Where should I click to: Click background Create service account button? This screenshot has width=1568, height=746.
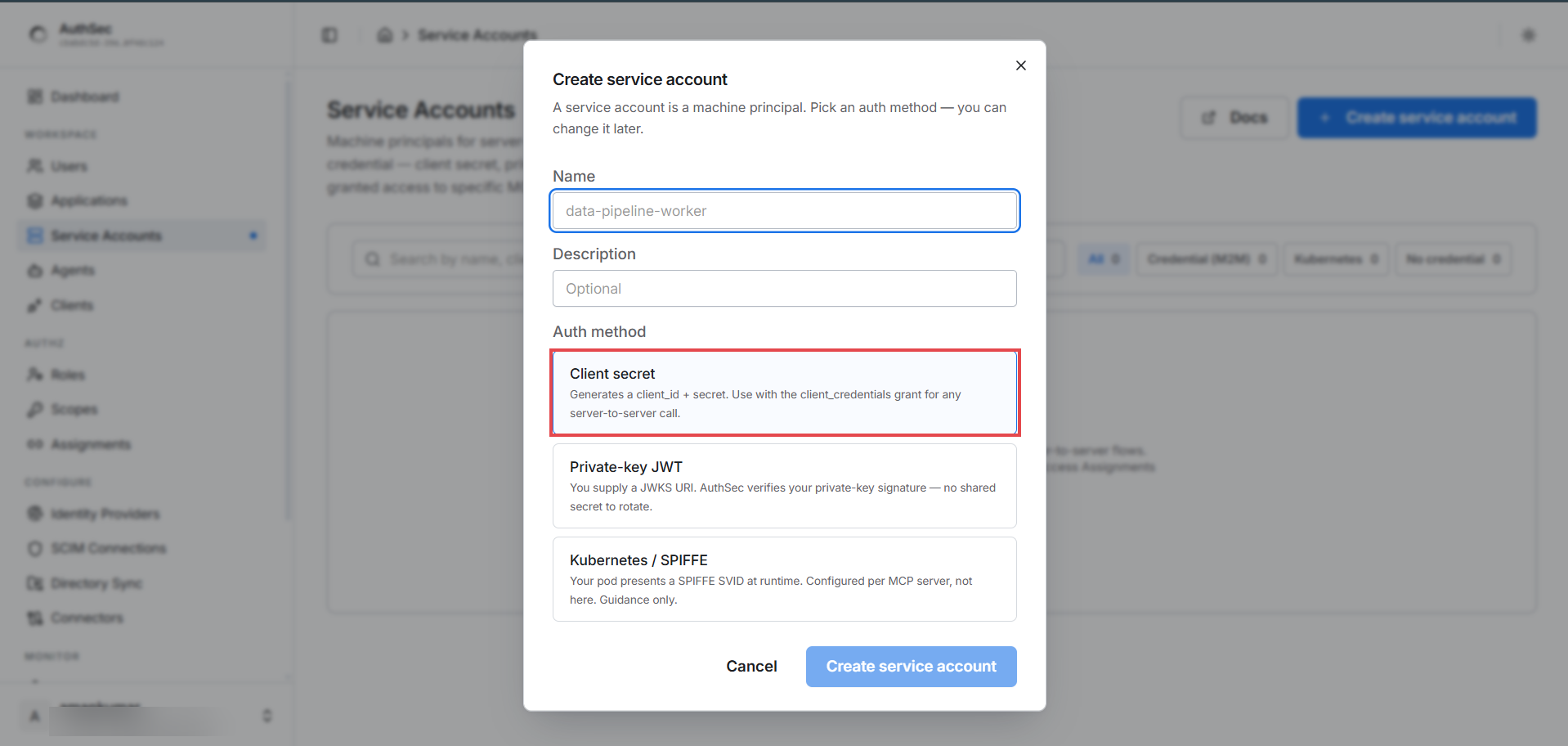click(x=1417, y=118)
